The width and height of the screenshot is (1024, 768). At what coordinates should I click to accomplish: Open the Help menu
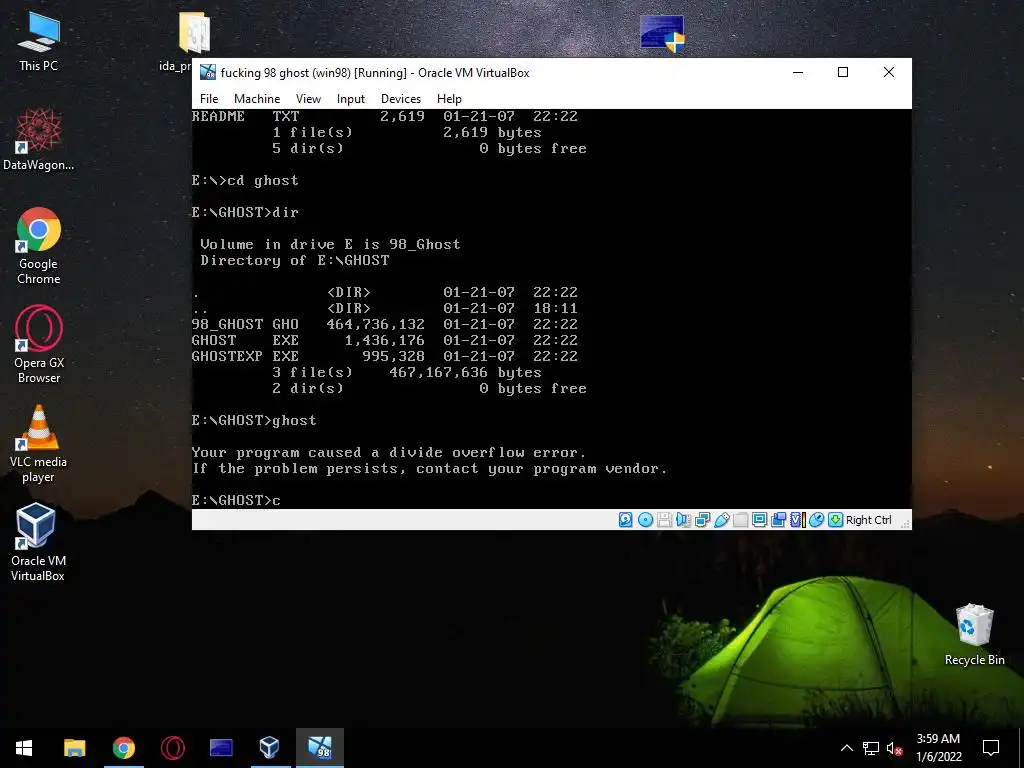pos(449,99)
